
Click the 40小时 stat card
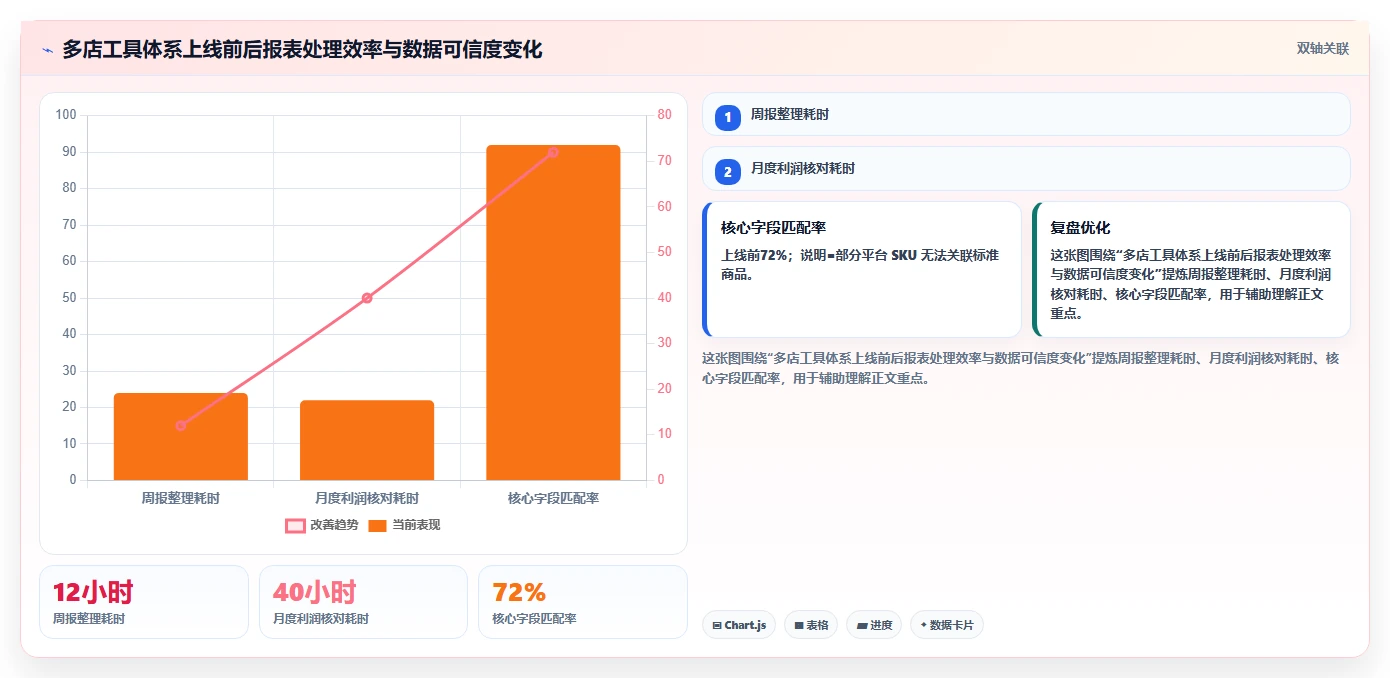pyautogui.click(x=363, y=602)
